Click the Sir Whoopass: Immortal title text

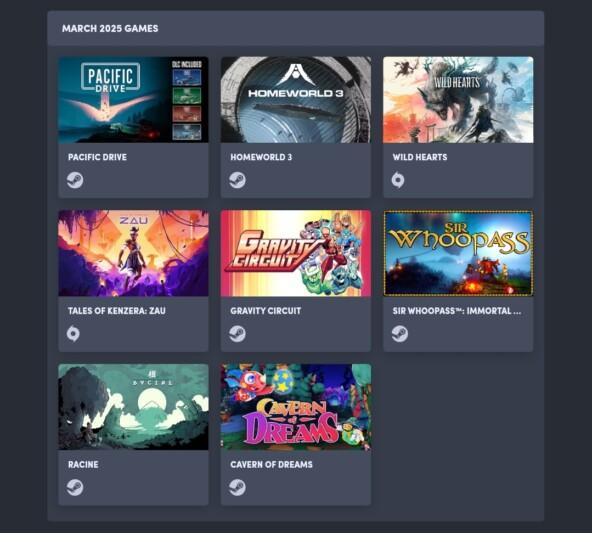457,311
